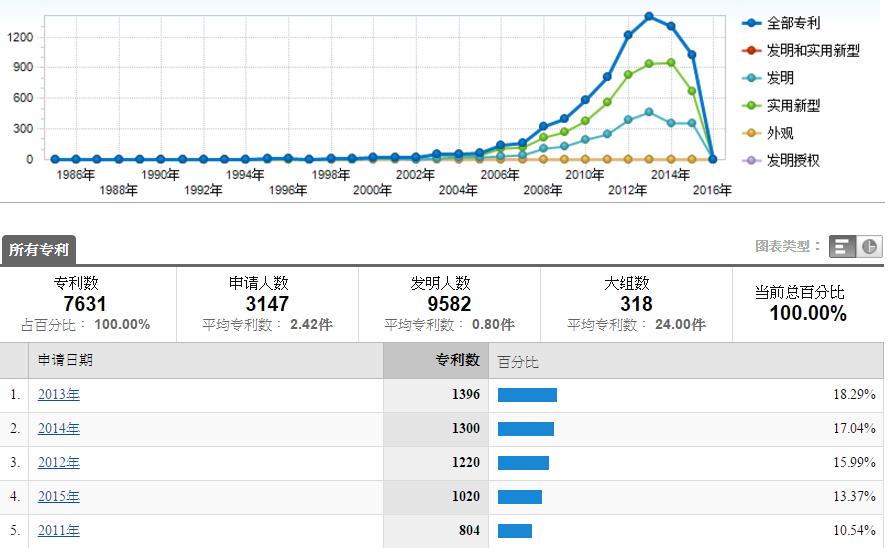Click the 申请人数 value 3147
Image resolution: width=889 pixels, height=548 pixels.
[x=267, y=304]
